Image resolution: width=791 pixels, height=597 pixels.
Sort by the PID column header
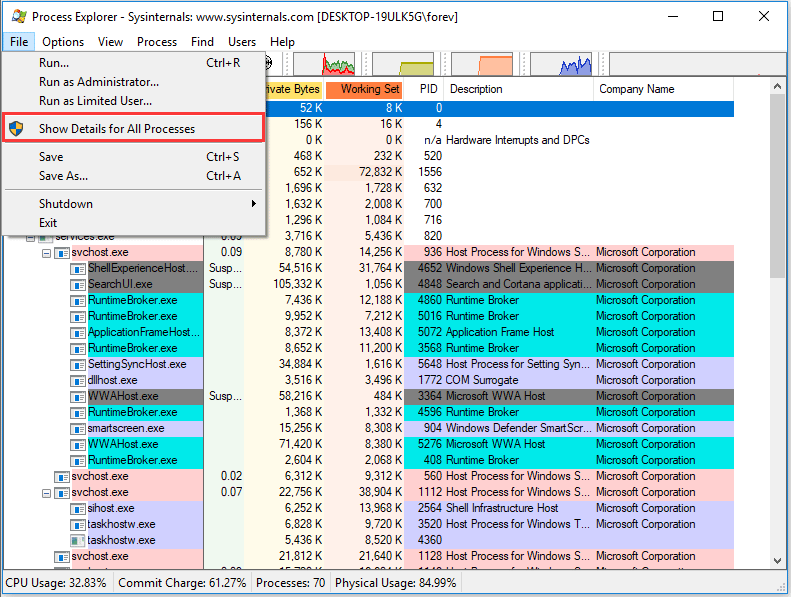(424, 89)
